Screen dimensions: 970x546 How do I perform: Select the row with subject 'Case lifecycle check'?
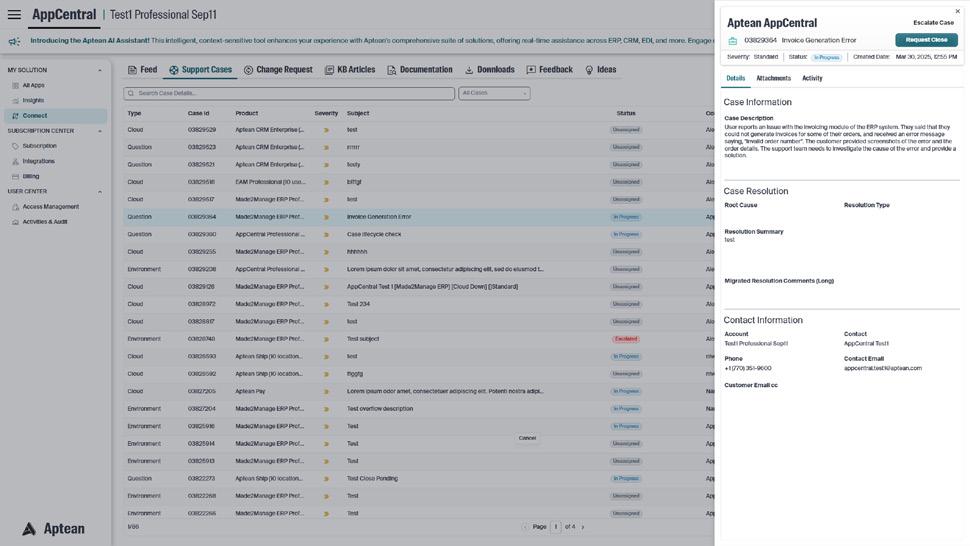(419, 234)
